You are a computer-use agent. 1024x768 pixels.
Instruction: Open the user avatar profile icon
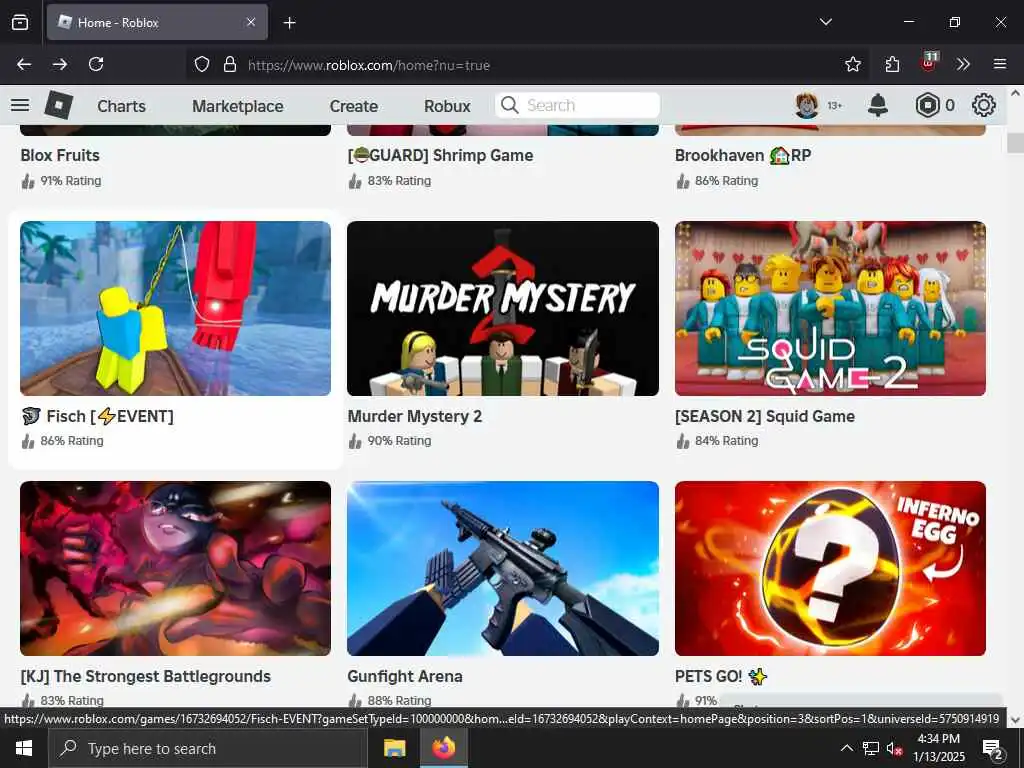[x=807, y=105]
